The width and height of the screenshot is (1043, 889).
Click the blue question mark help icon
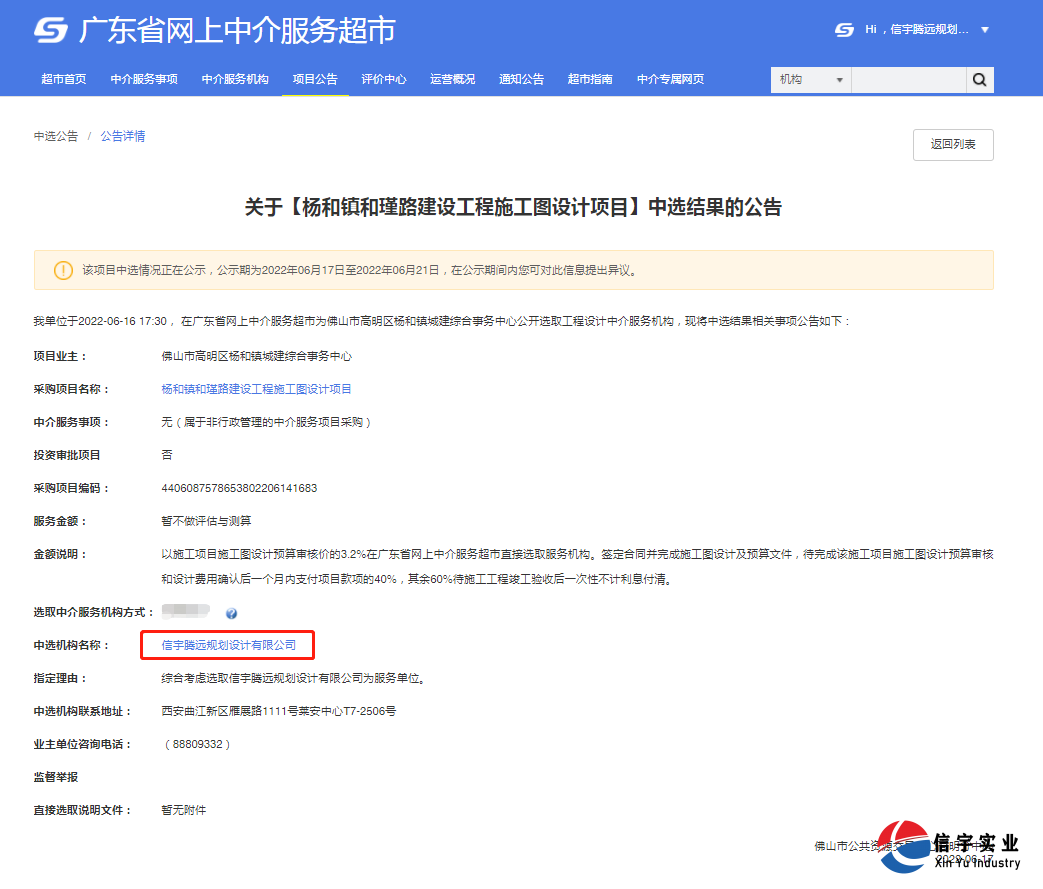click(x=233, y=614)
